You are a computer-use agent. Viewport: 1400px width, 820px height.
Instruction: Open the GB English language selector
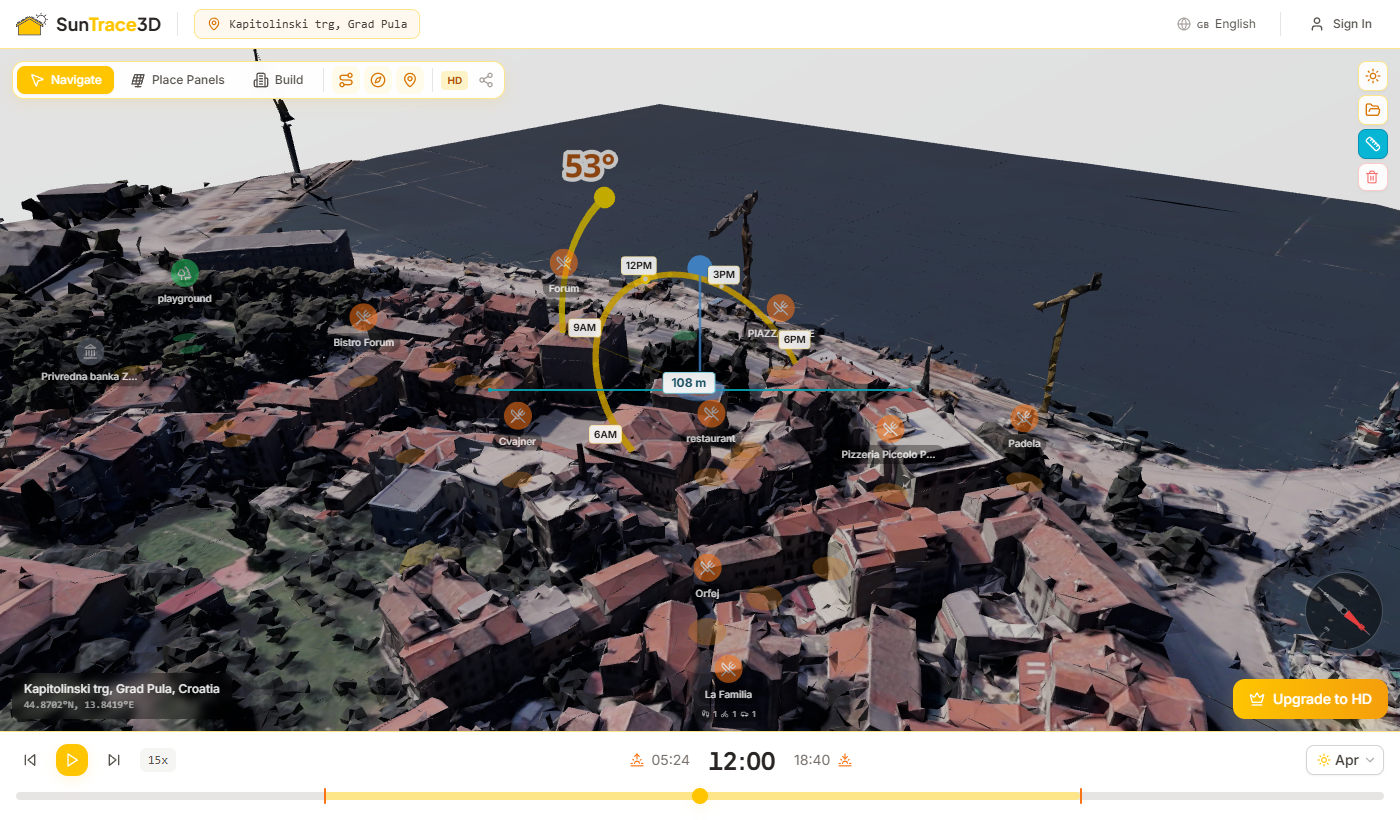coord(1216,23)
